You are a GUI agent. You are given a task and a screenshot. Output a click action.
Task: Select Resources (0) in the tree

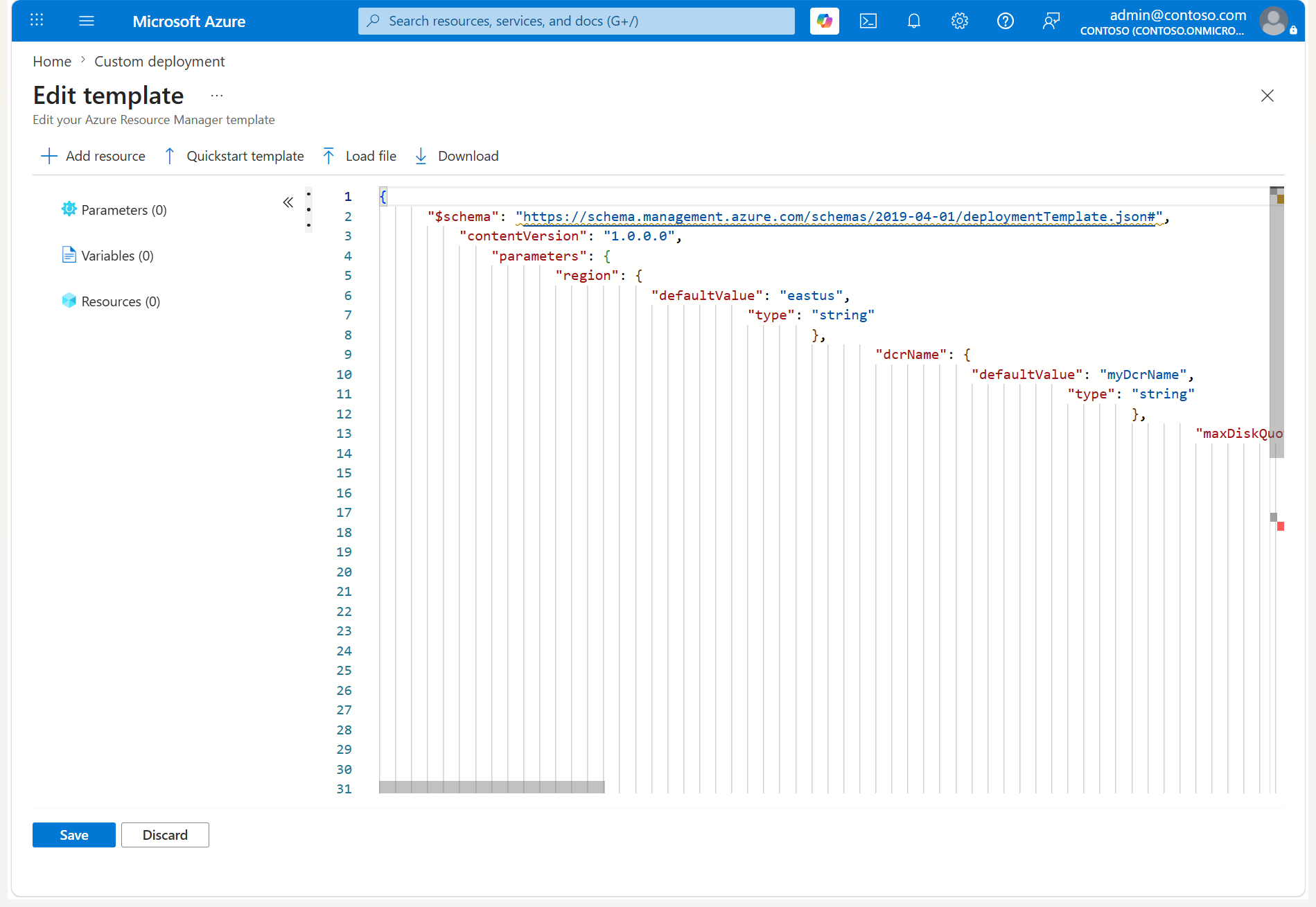pyautogui.click(x=111, y=301)
